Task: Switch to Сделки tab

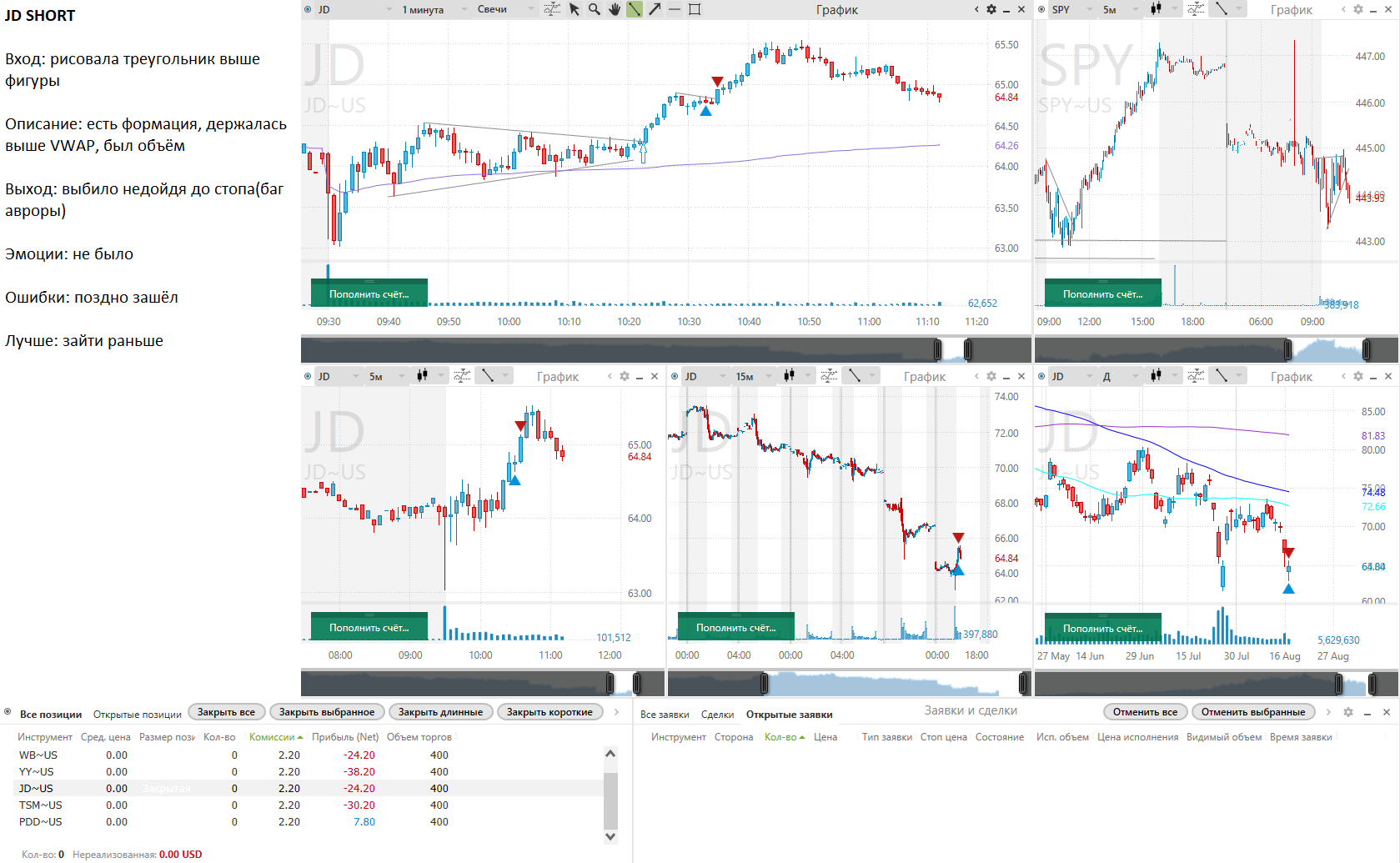Action: [717, 715]
